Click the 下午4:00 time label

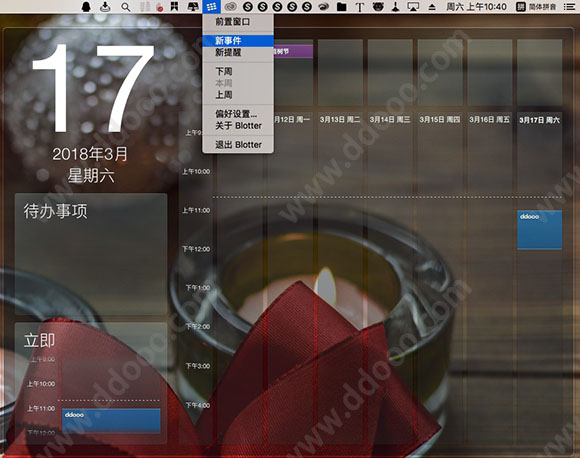coord(198,405)
